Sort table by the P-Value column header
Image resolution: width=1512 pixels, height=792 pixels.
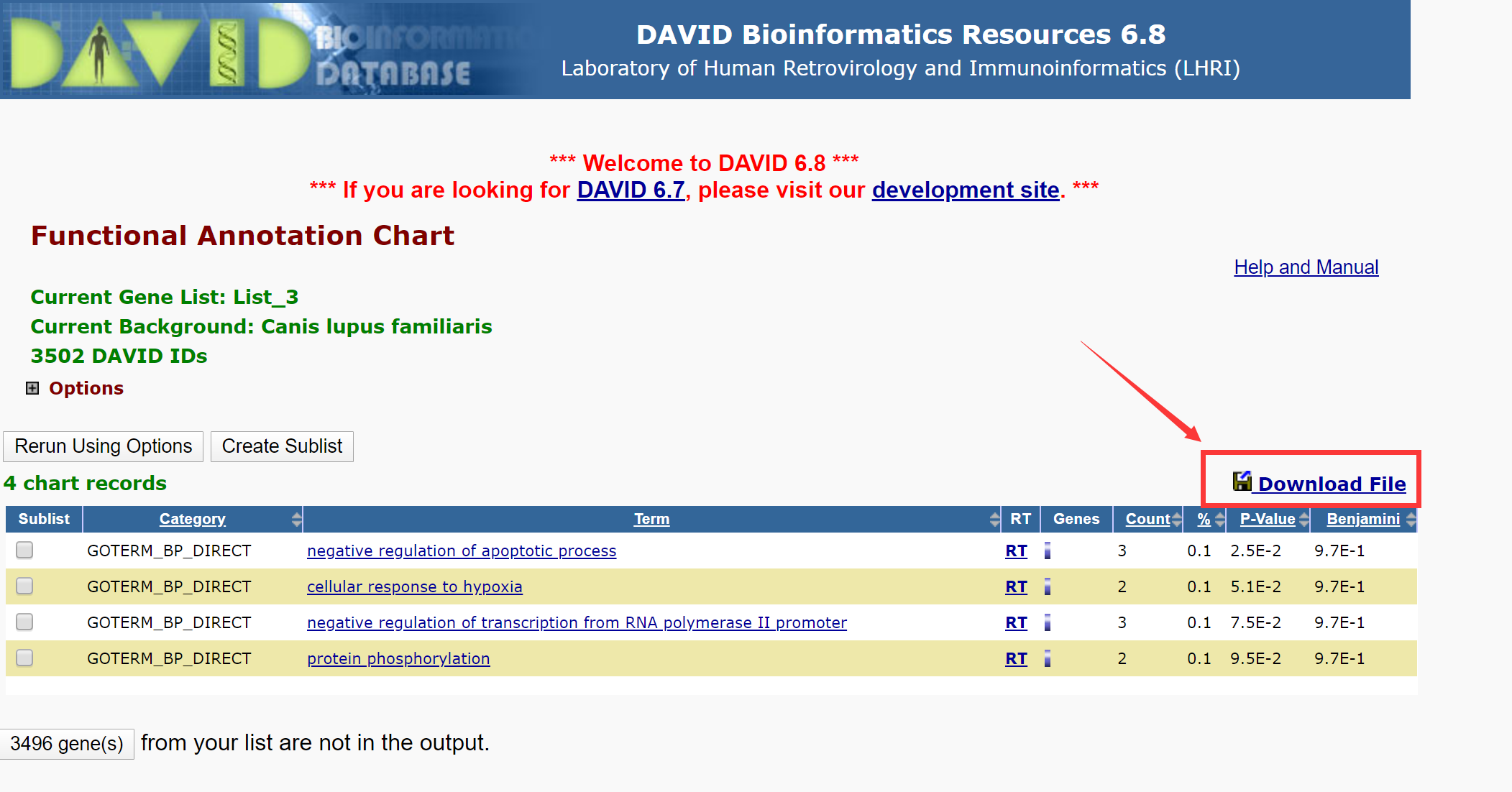1267,519
